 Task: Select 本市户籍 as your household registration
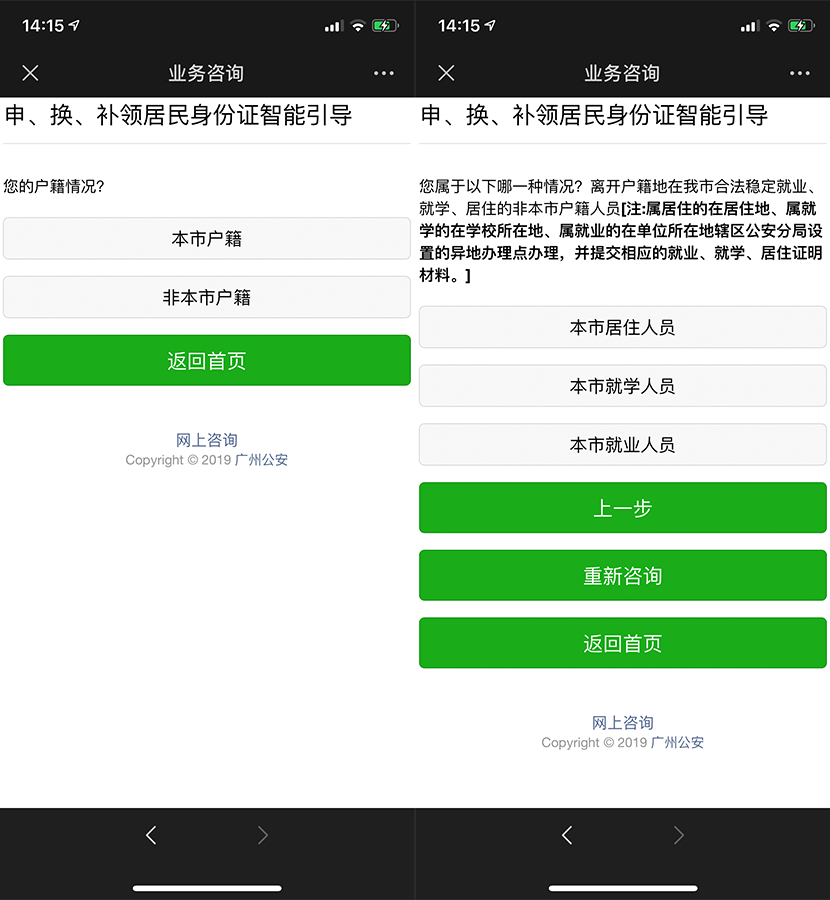(x=206, y=239)
